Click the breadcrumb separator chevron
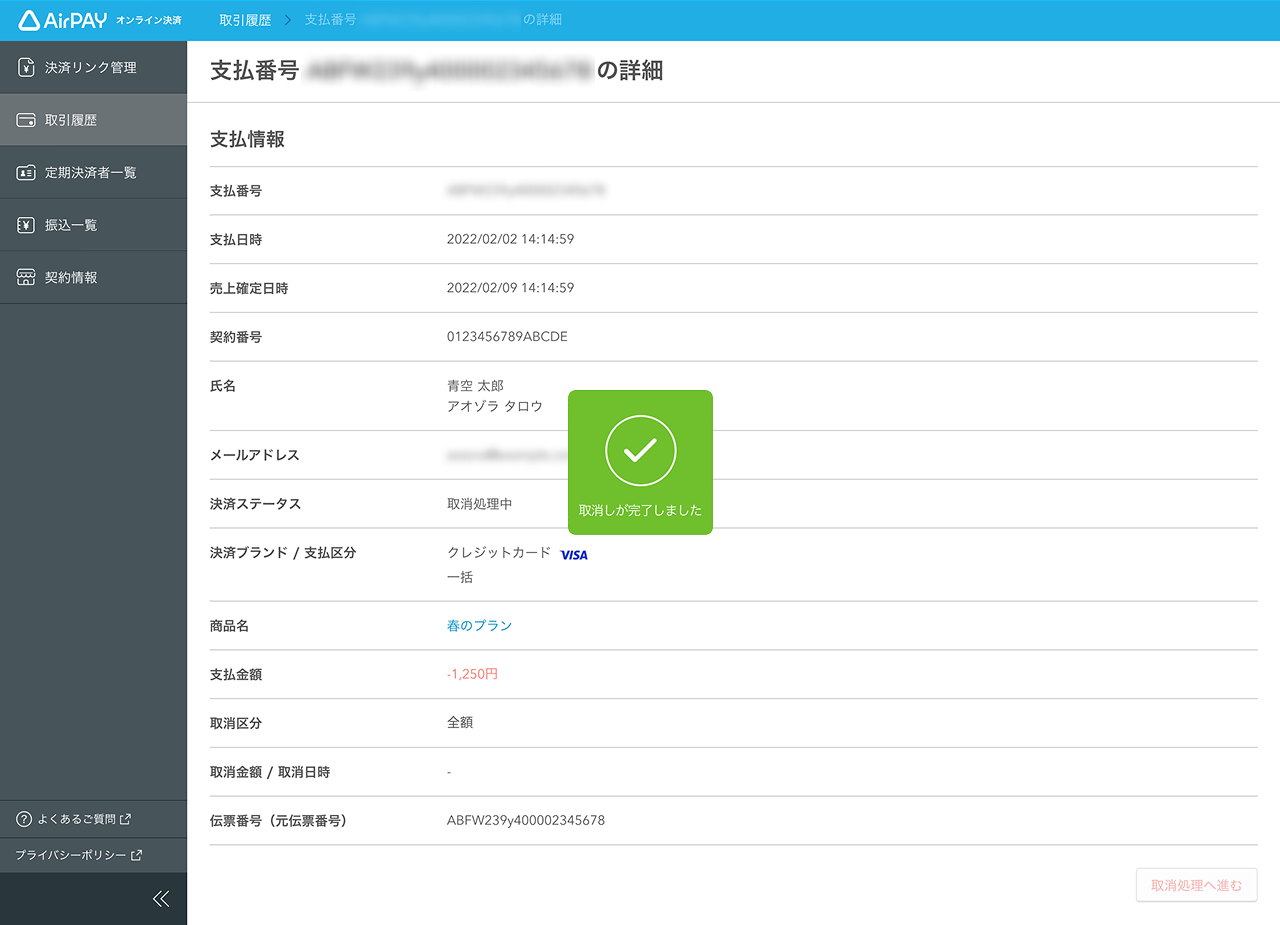The image size is (1280, 925). 290,19
